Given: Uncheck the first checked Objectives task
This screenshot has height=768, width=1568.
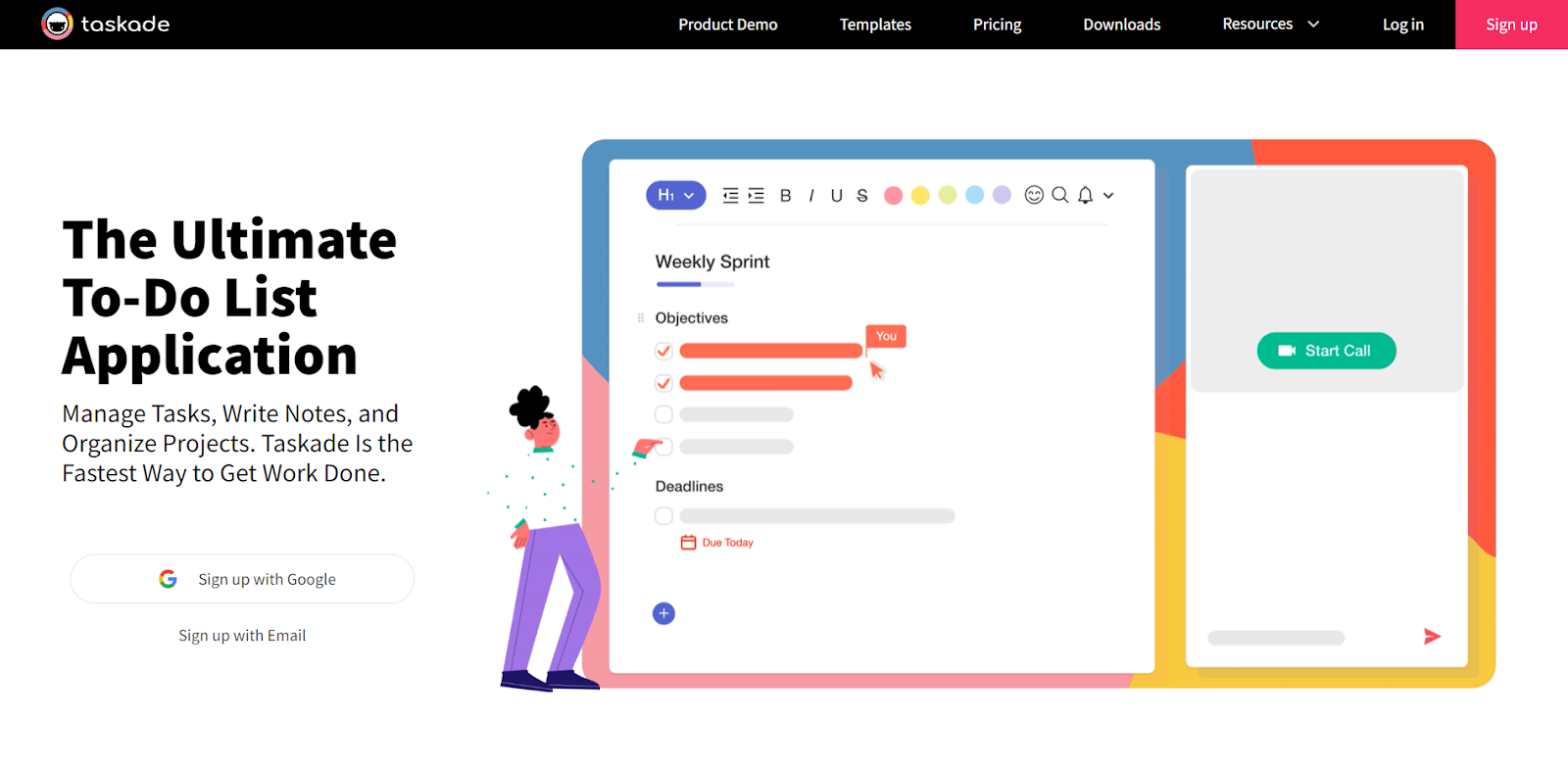Looking at the screenshot, I should [x=663, y=351].
